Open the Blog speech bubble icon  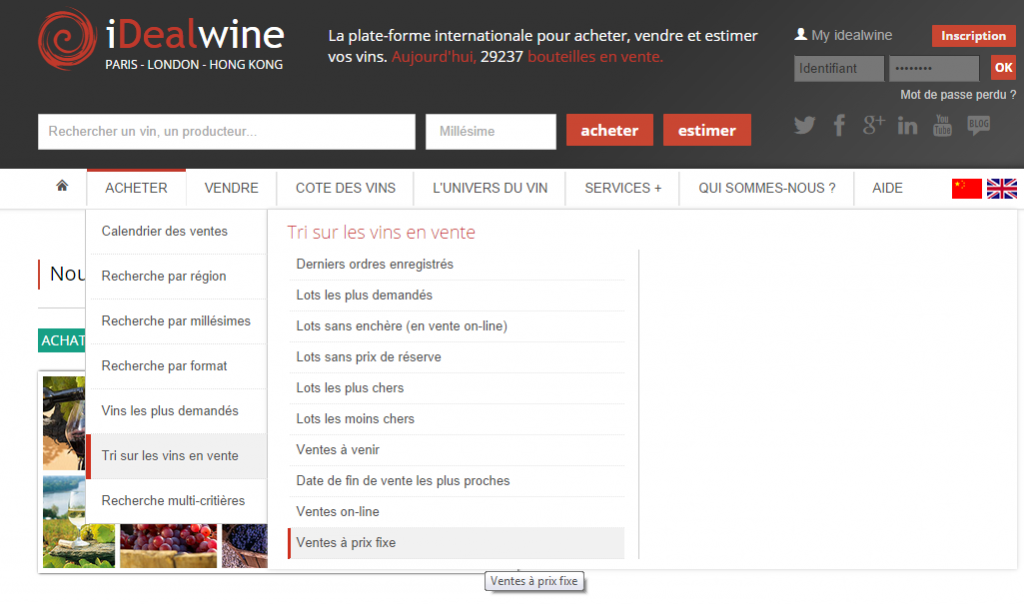(x=978, y=125)
